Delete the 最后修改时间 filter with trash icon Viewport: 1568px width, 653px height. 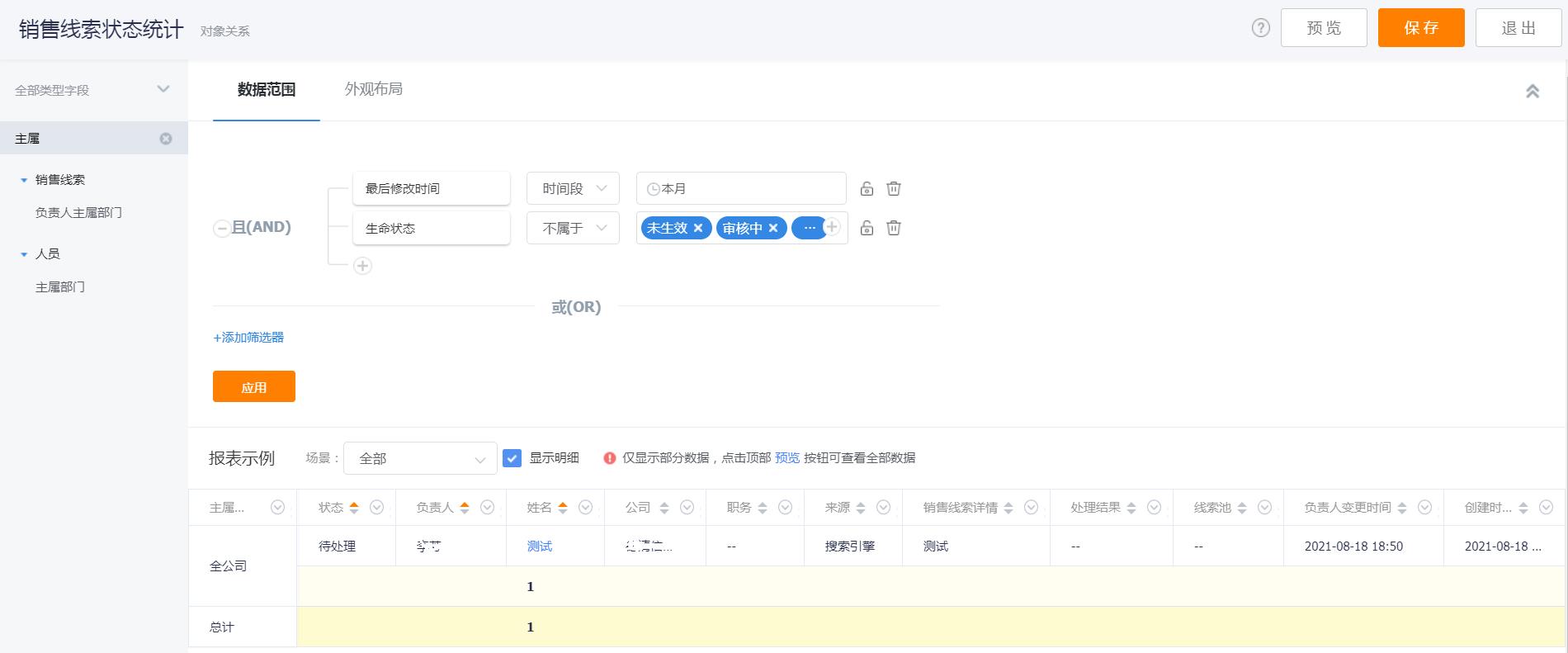[x=894, y=189]
